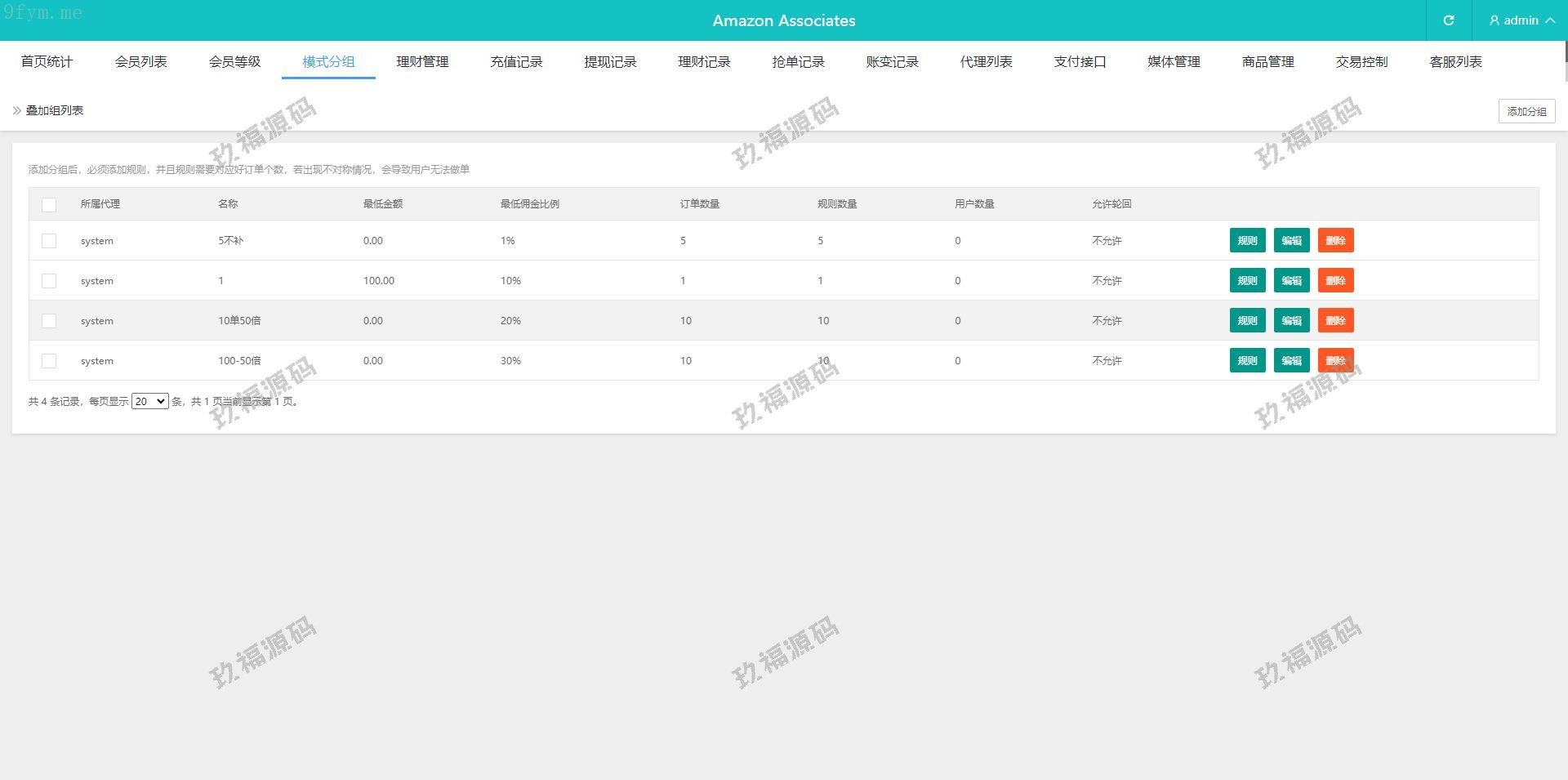Delete the 10单50倍 group
The image size is (1568, 780).
click(x=1335, y=320)
